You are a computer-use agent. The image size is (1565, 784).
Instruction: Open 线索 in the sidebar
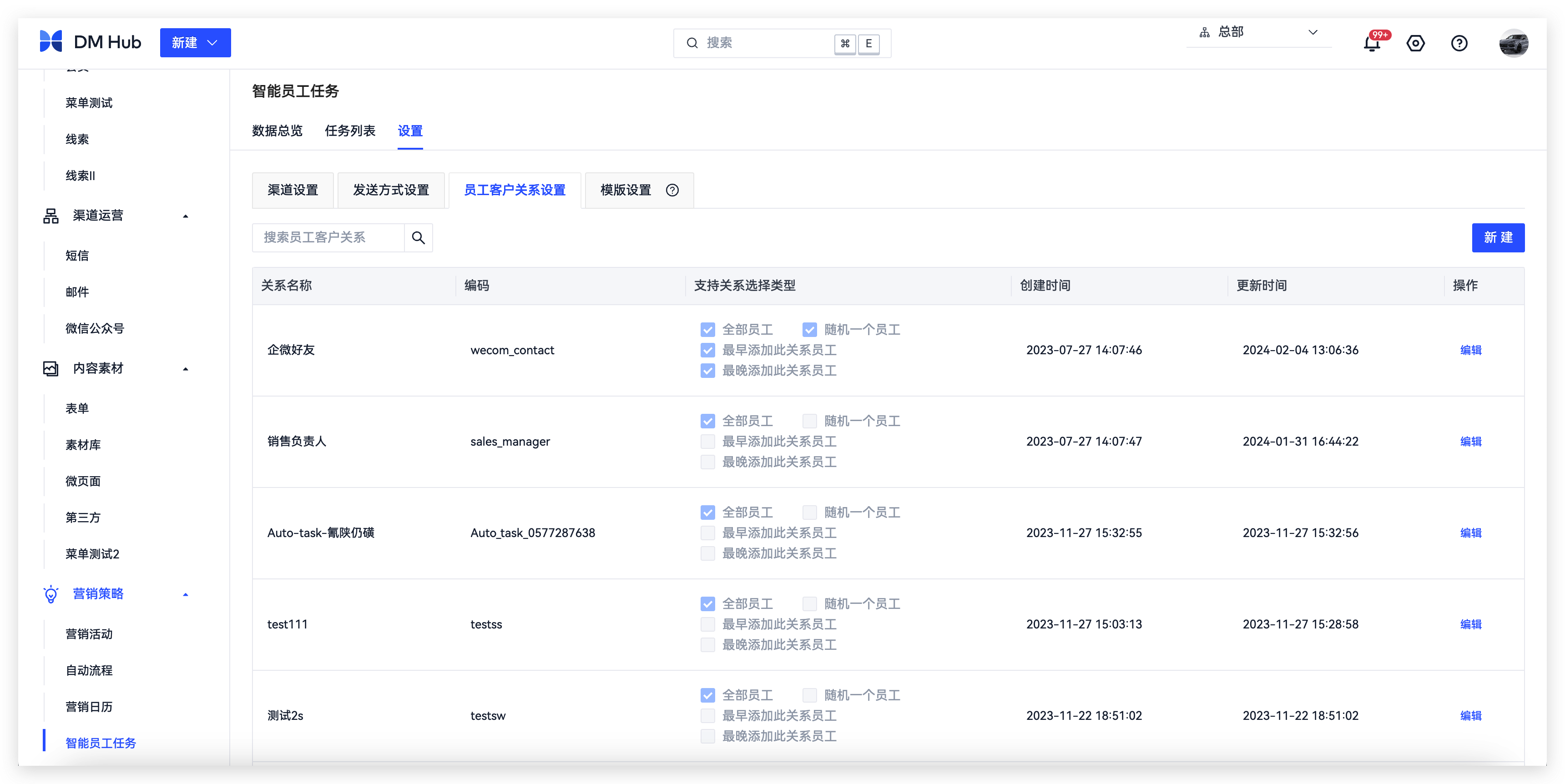[x=77, y=139]
